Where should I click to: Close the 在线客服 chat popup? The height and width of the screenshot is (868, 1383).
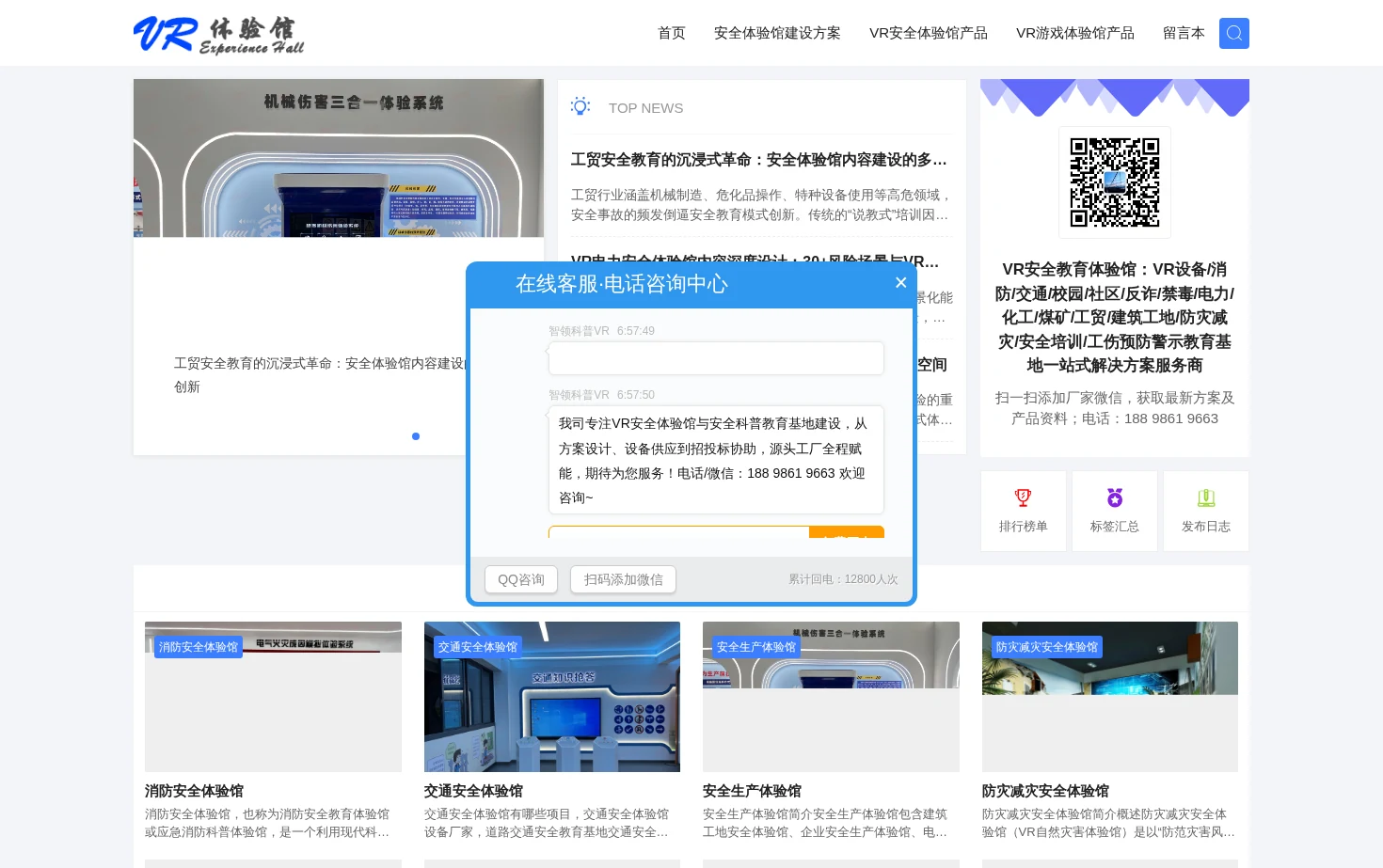[900, 282]
